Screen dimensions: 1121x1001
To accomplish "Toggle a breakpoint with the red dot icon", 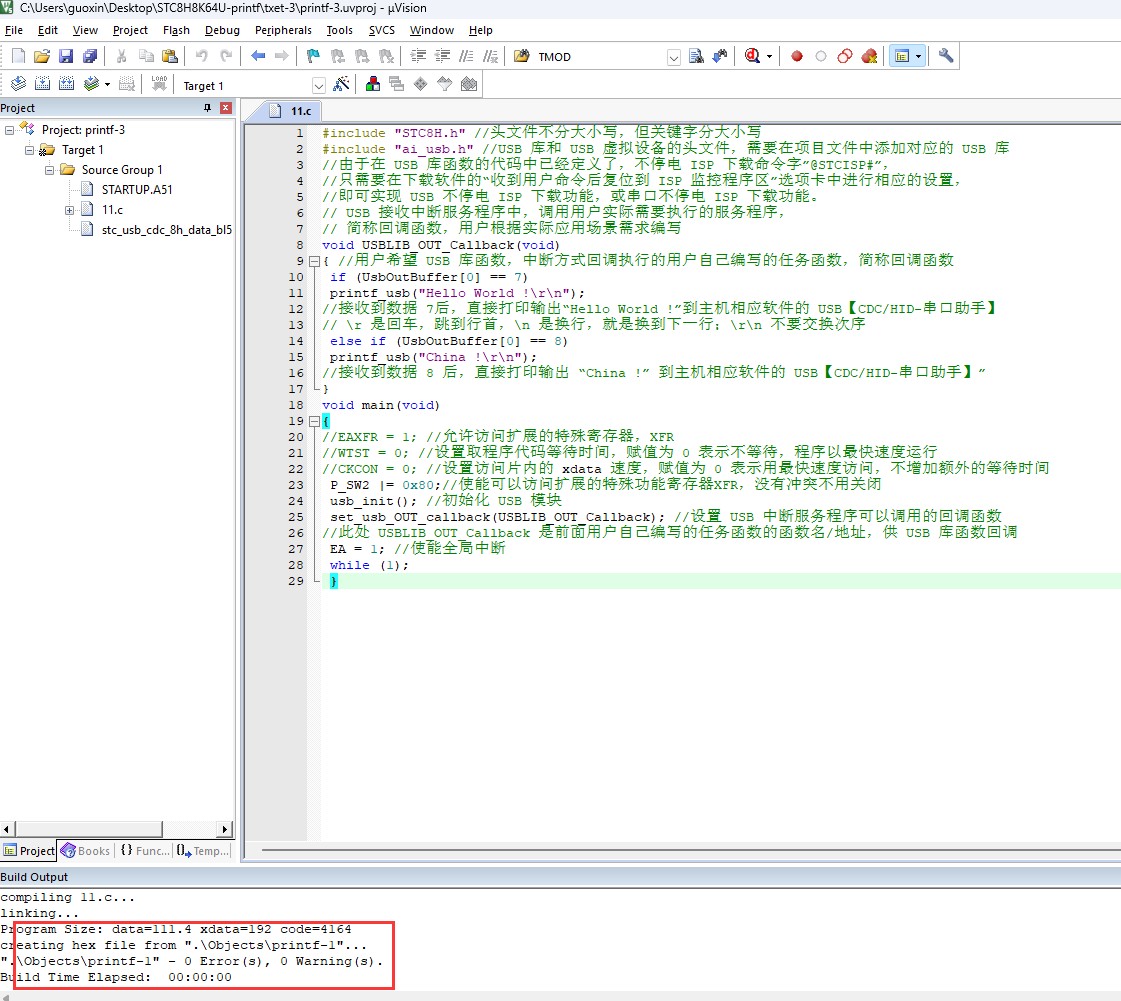I will [x=796, y=56].
